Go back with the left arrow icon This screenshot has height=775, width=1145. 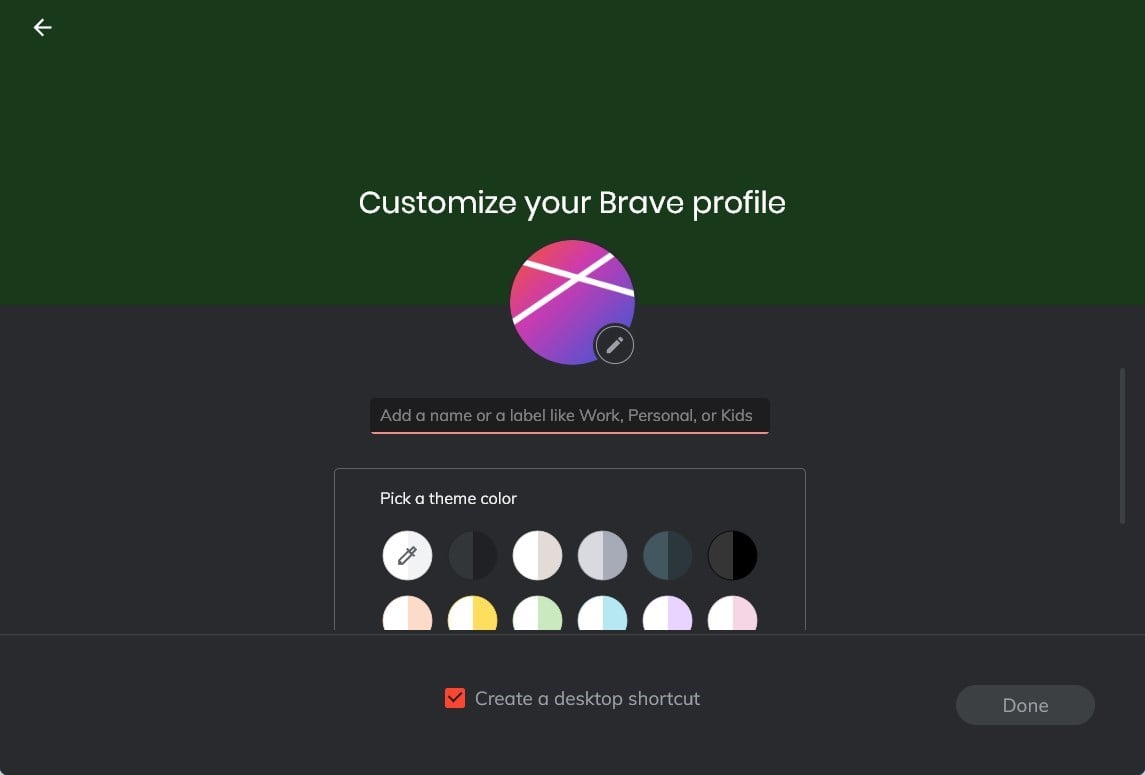point(42,28)
